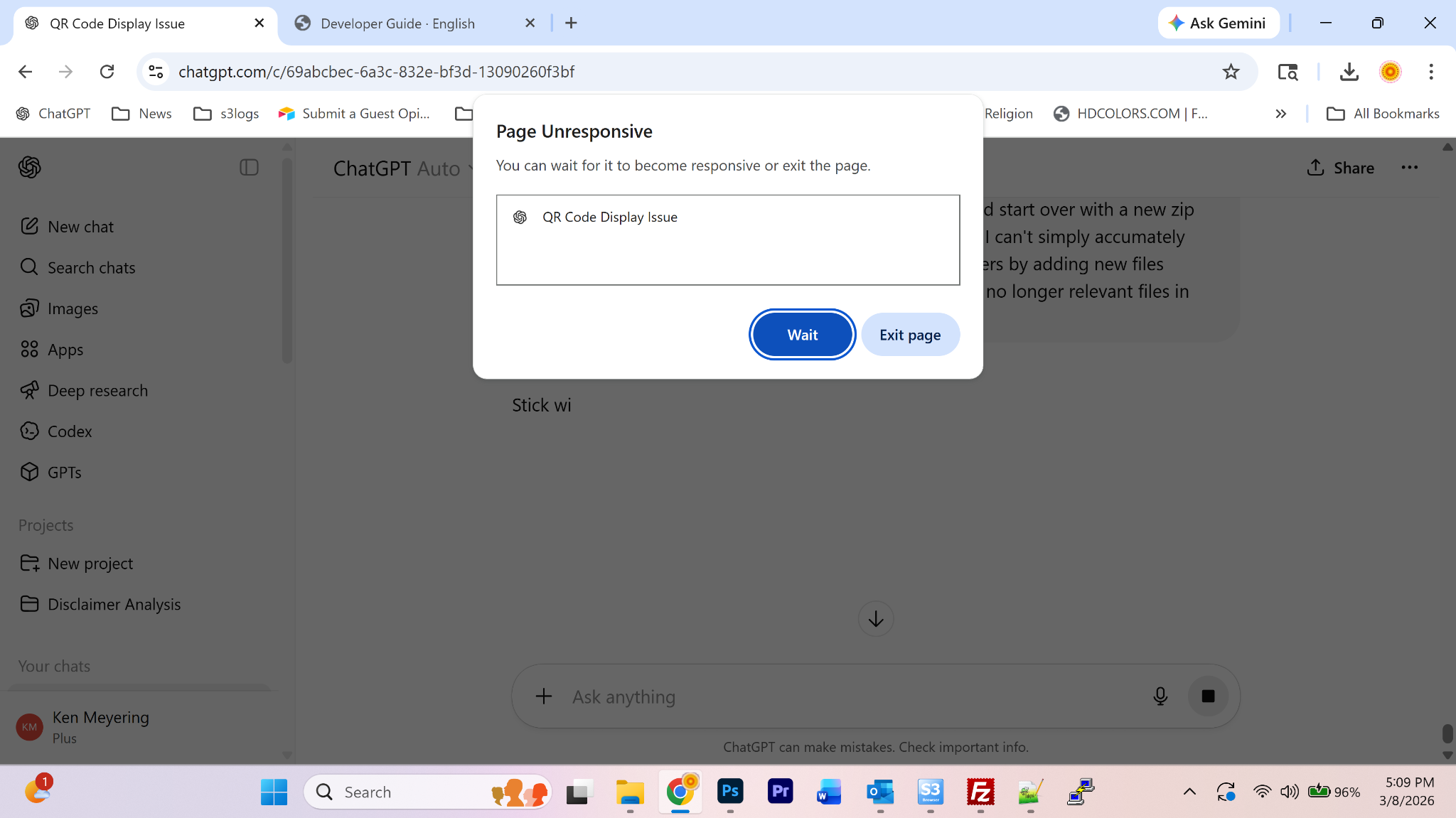
Task: Go back to the previous page
Action: pyautogui.click(x=26, y=72)
